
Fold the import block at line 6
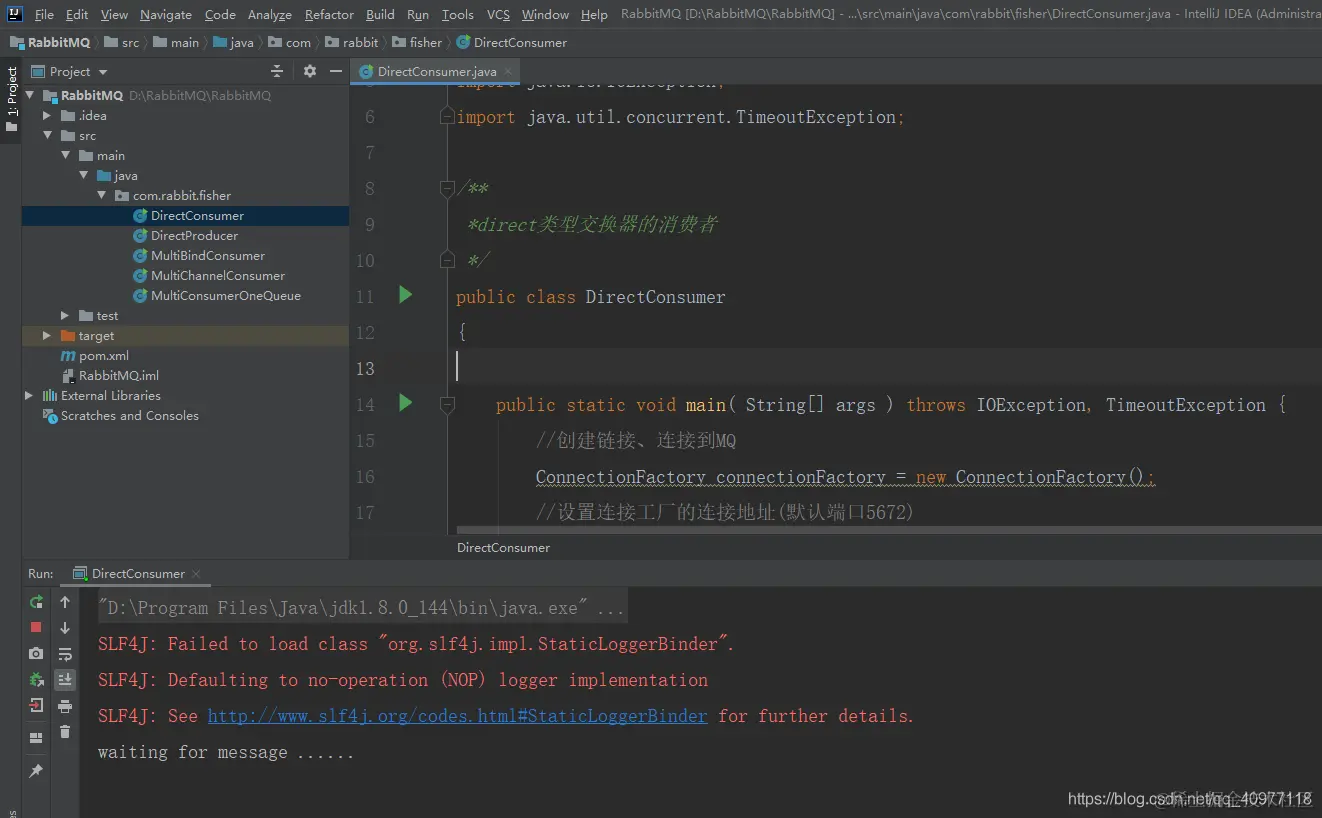tap(447, 117)
